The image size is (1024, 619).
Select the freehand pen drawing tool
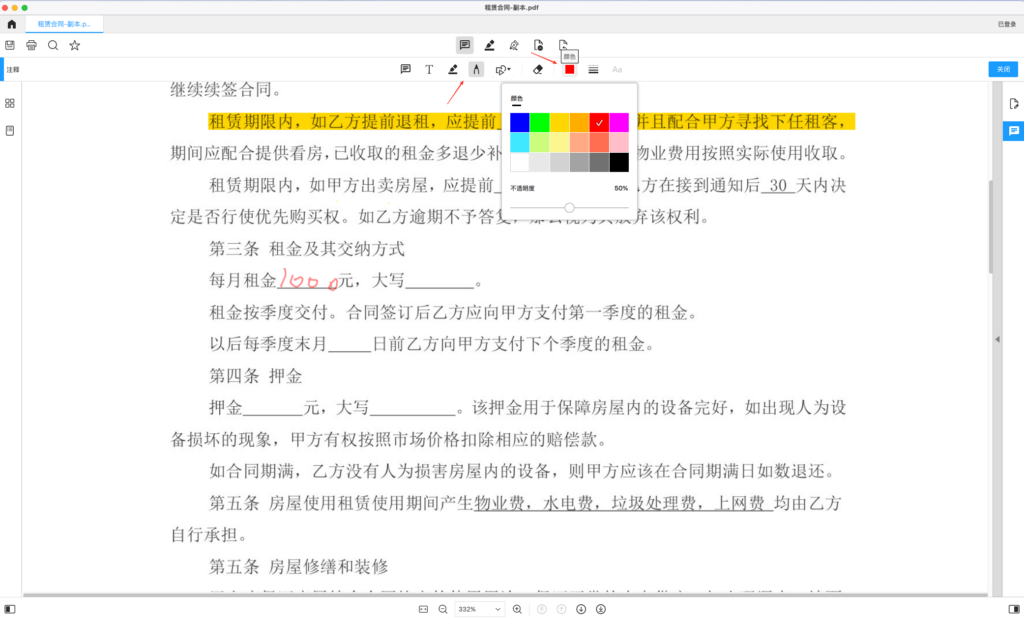[x=477, y=69]
